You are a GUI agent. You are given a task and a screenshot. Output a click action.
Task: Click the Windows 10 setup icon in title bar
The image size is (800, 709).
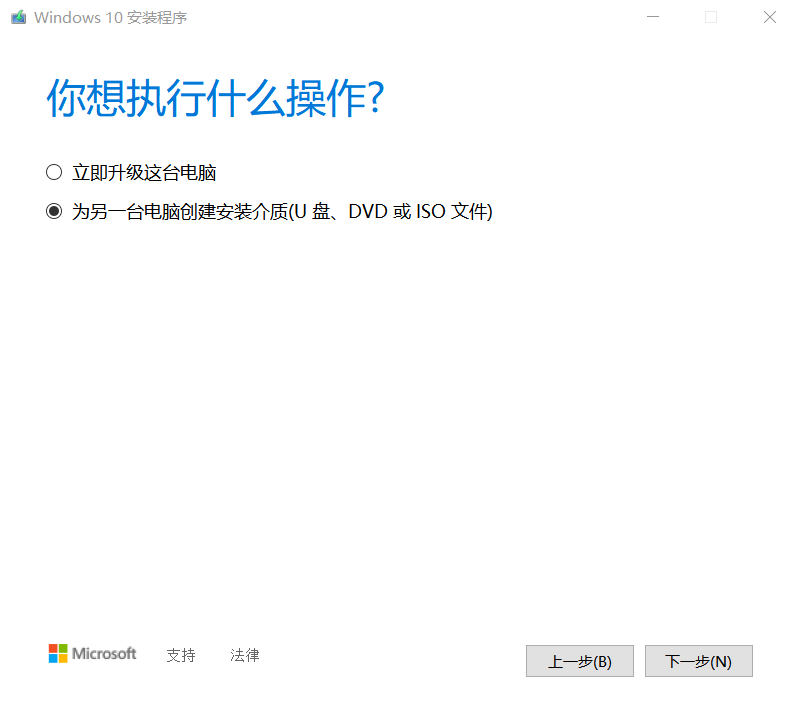coord(19,17)
